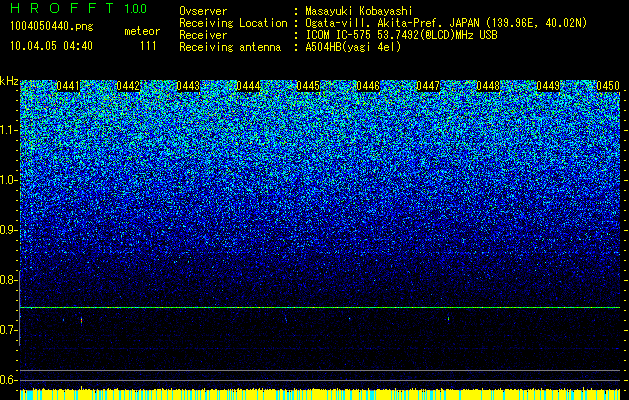The image size is (629, 400).
Task: Click the 0449 time marker
Action: coord(548,86)
